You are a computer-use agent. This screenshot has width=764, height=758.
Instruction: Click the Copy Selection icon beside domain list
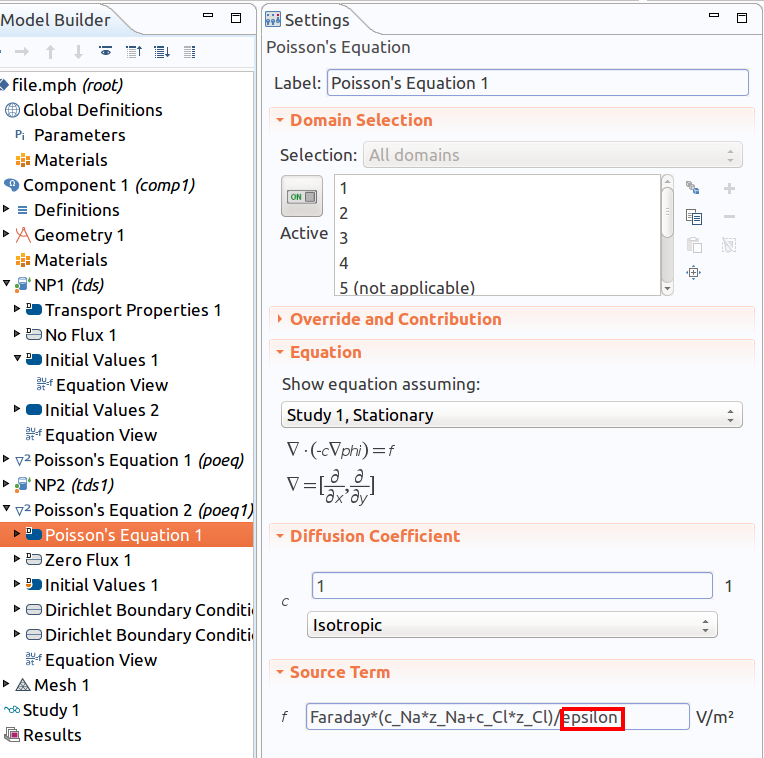pos(693,217)
